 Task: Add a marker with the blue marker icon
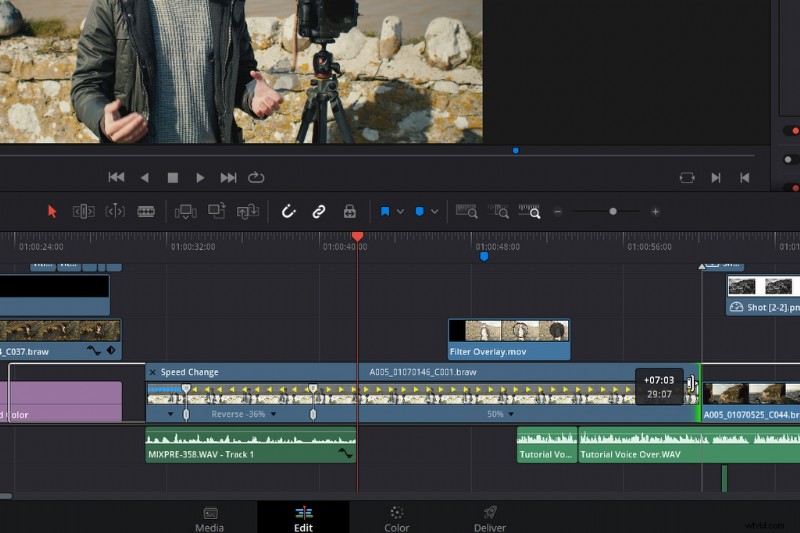(x=419, y=211)
